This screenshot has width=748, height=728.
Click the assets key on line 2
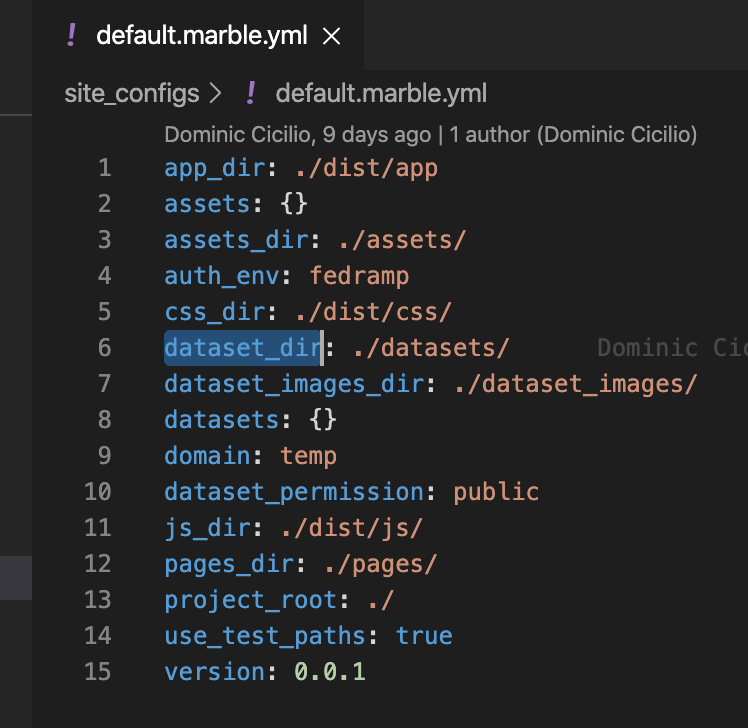[x=207, y=205]
